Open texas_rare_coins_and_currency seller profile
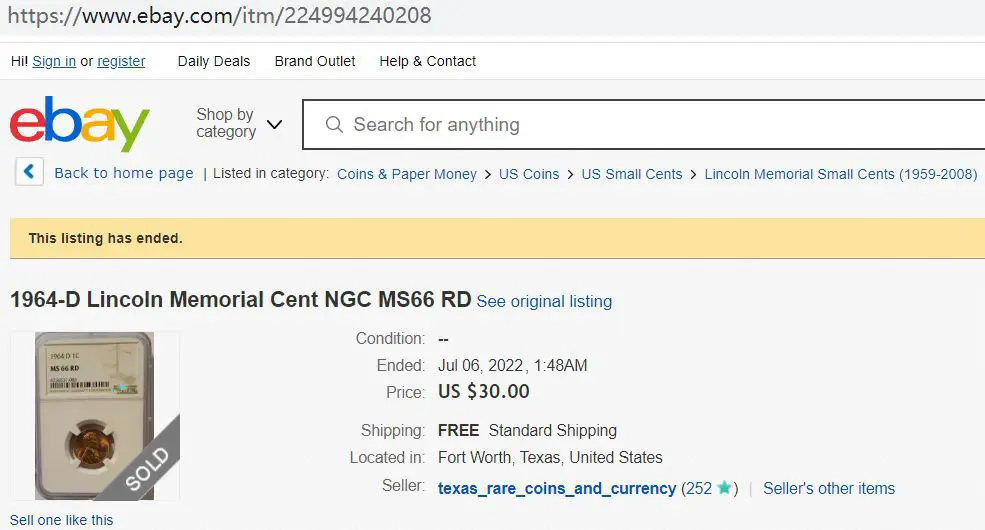 [x=557, y=489]
